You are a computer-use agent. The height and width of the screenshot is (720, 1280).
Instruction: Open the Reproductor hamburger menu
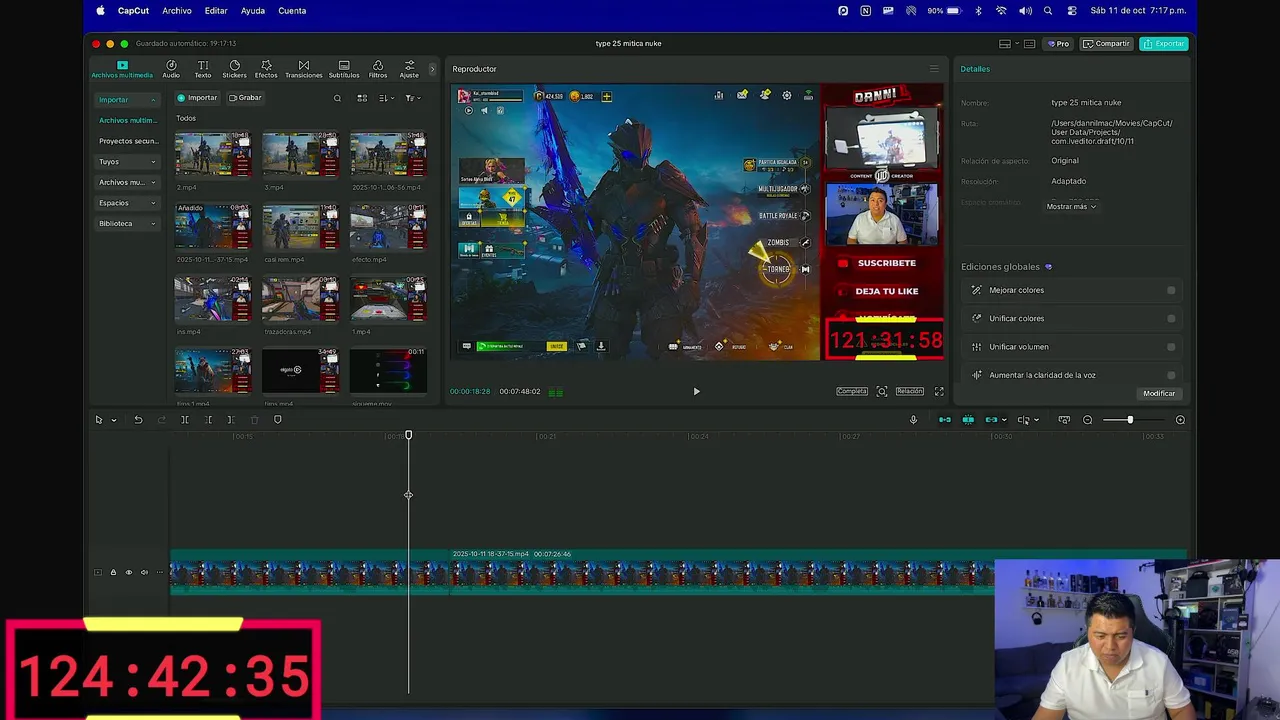pos(934,69)
